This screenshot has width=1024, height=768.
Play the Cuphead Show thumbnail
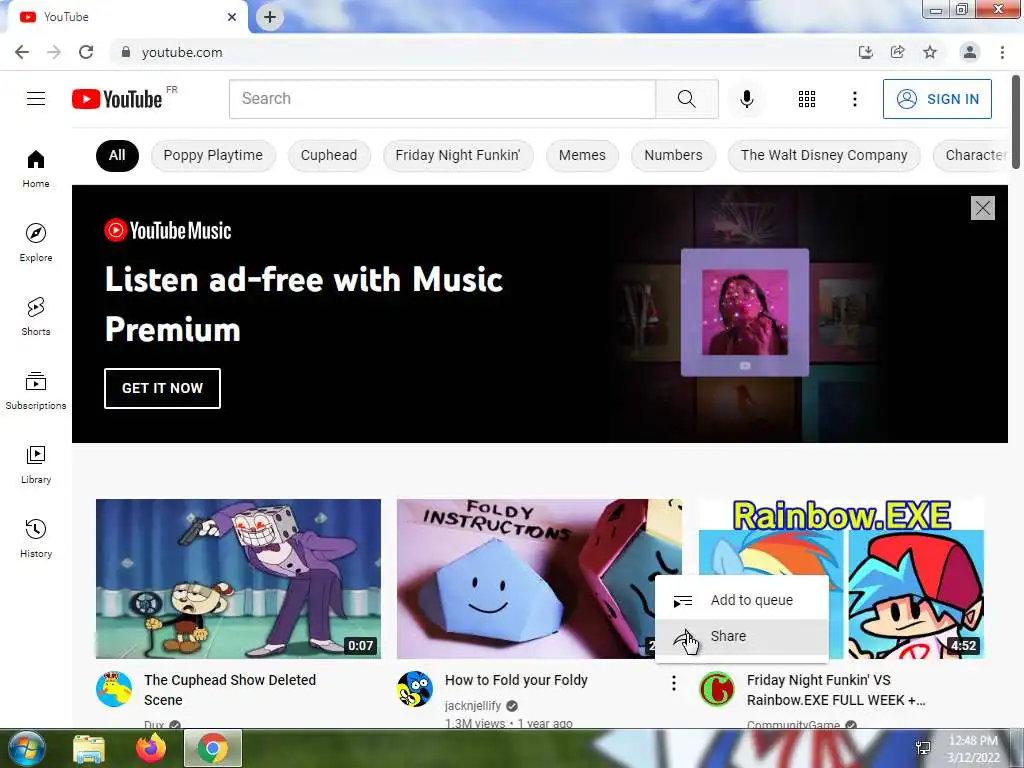(238, 579)
